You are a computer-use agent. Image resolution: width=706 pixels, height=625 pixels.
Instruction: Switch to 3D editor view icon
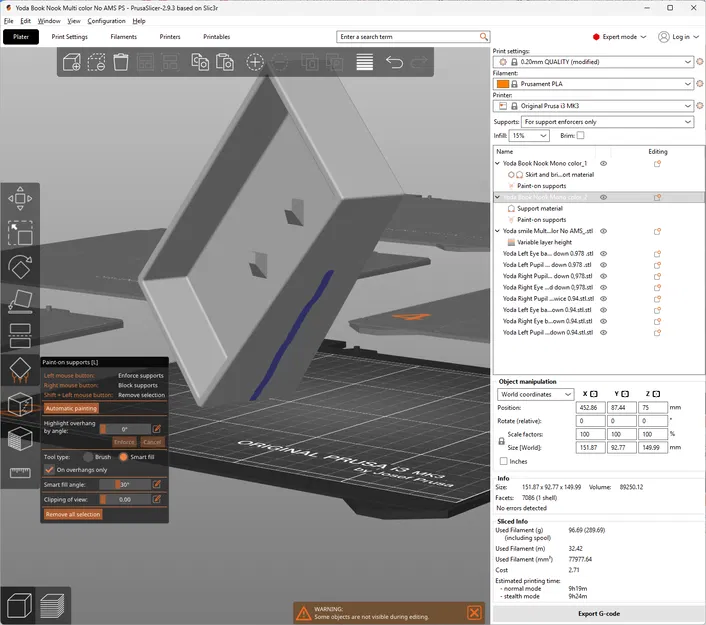[x=19, y=606]
